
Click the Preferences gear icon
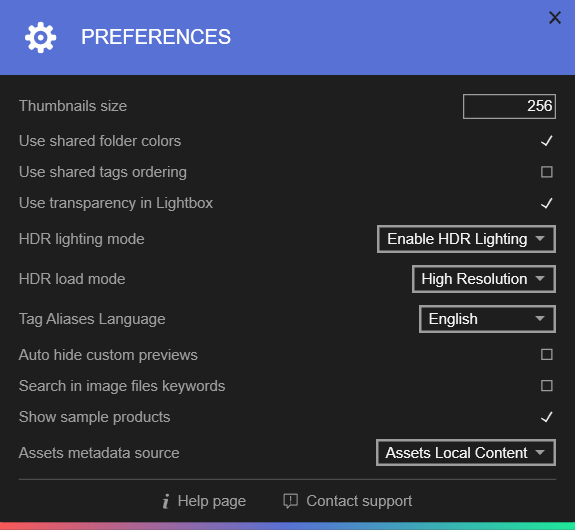[40, 37]
